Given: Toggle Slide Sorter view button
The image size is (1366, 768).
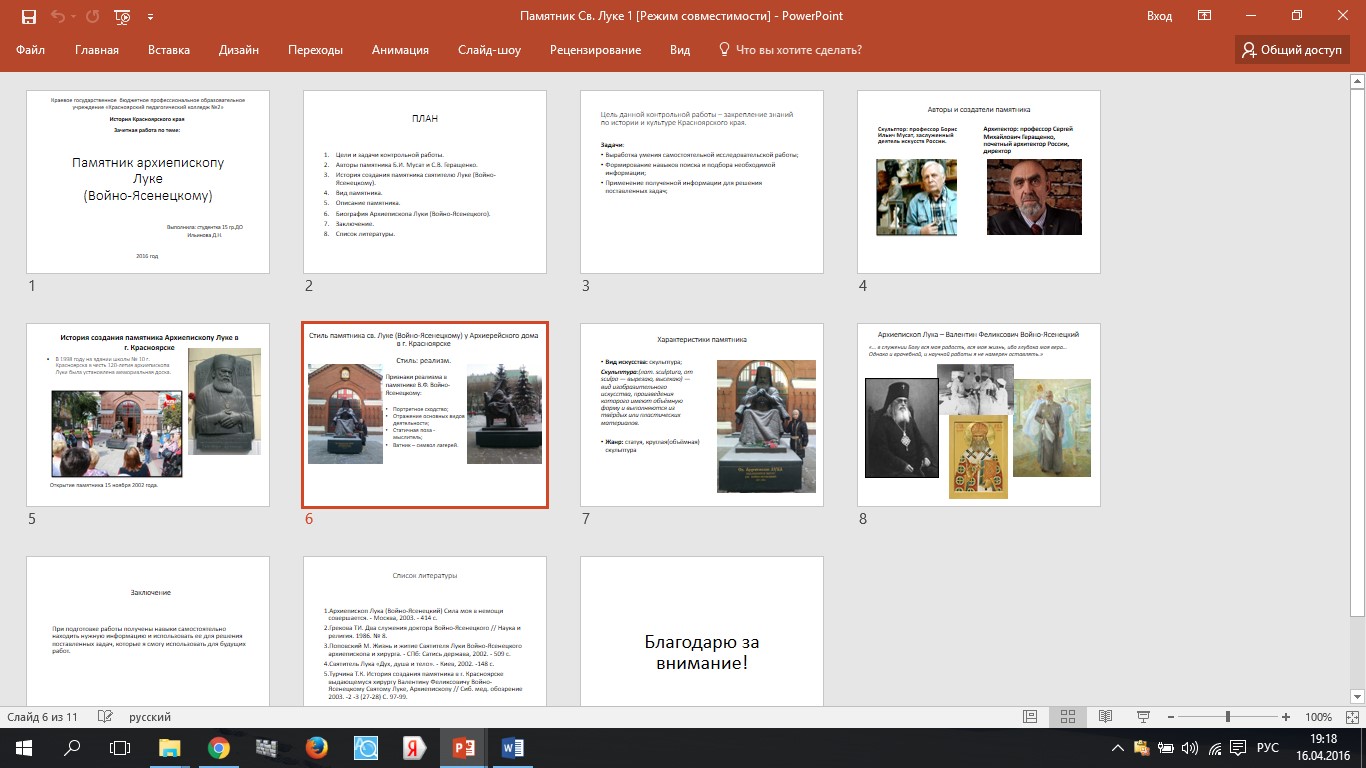Looking at the screenshot, I should (1067, 717).
